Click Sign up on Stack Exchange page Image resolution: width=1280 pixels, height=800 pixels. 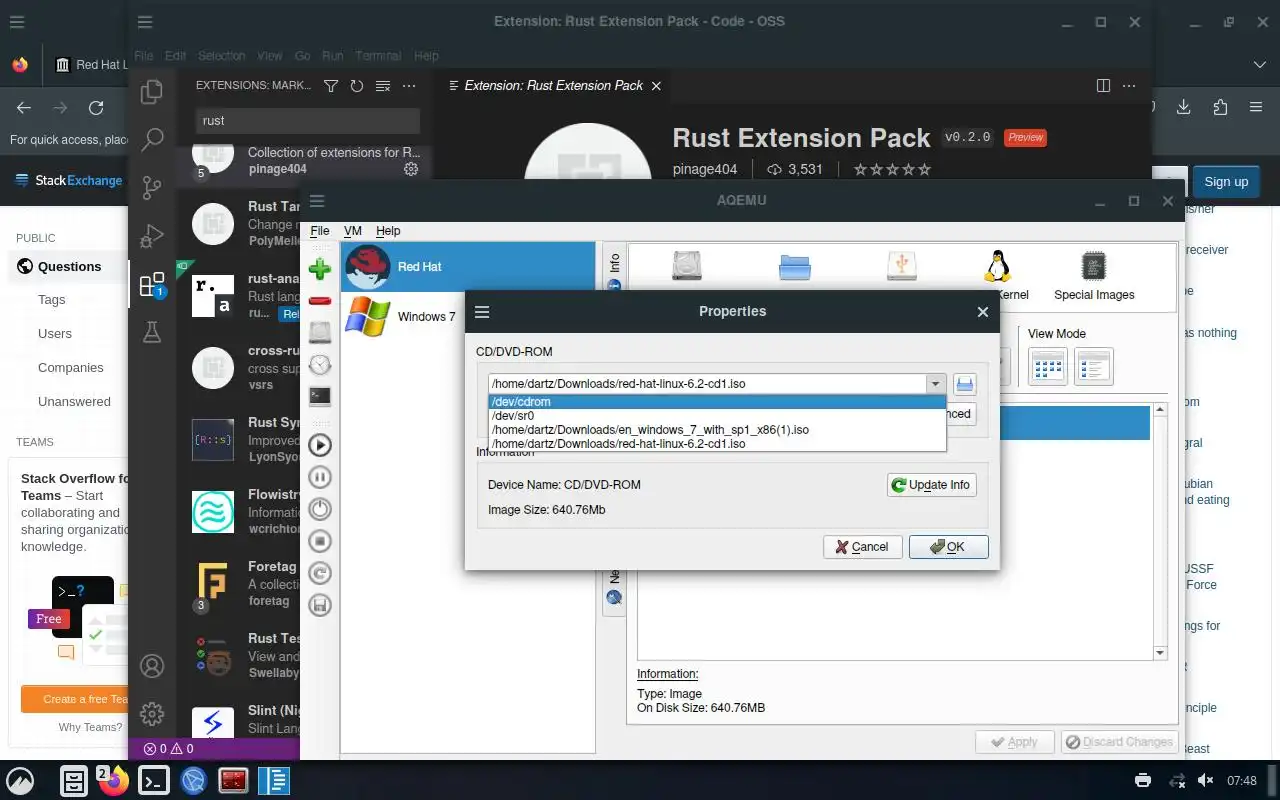point(1226,182)
